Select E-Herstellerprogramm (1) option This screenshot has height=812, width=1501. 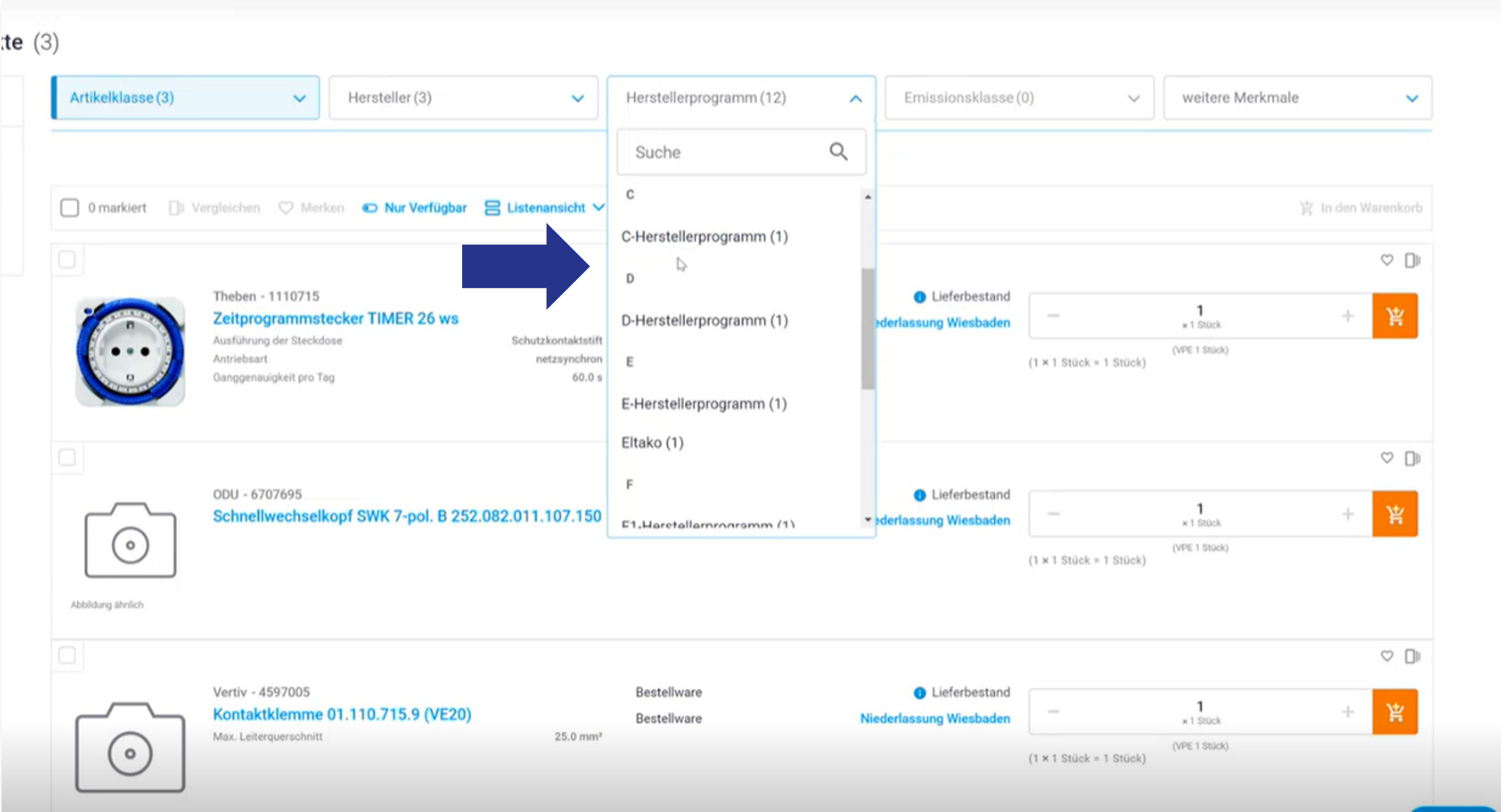704,404
